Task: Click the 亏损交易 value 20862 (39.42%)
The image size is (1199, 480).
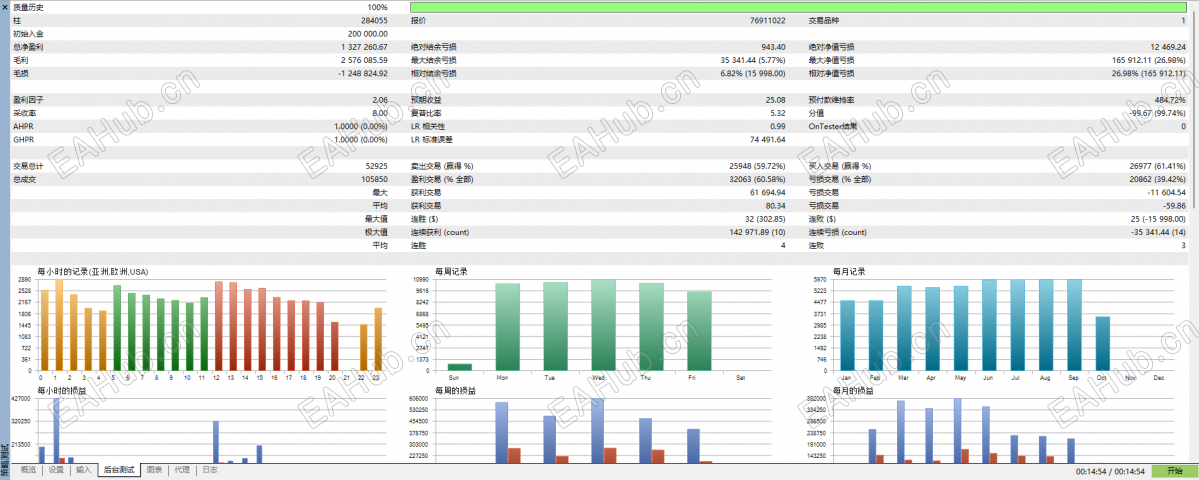Action: (1157, 180)
